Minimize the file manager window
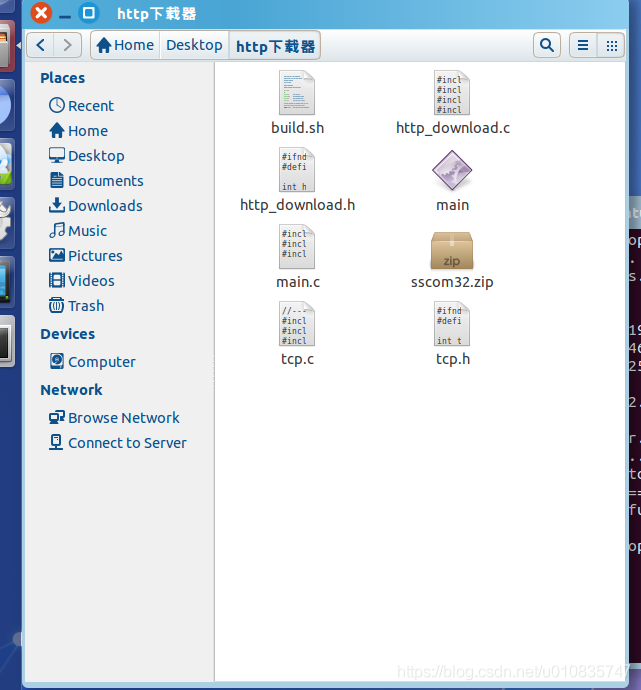 pyautogui.click(x=65, y=17)
